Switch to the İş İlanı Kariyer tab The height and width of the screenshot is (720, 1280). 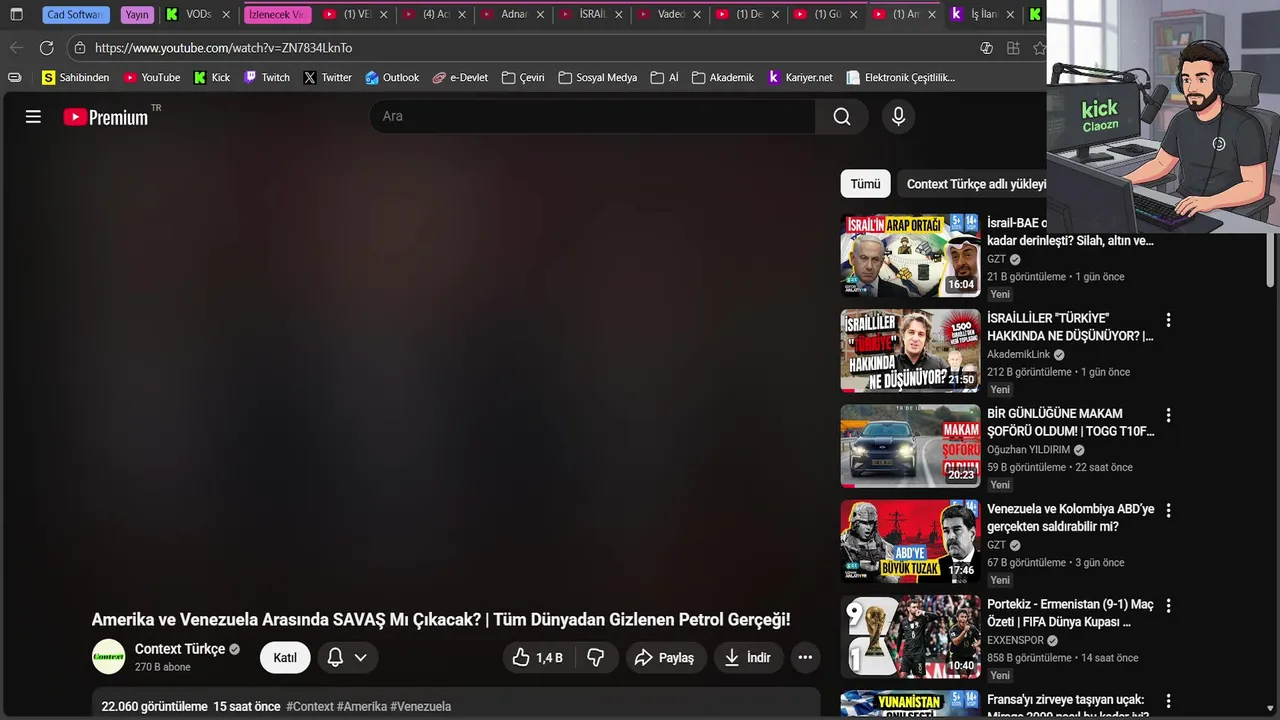click(x=984, y=15)
